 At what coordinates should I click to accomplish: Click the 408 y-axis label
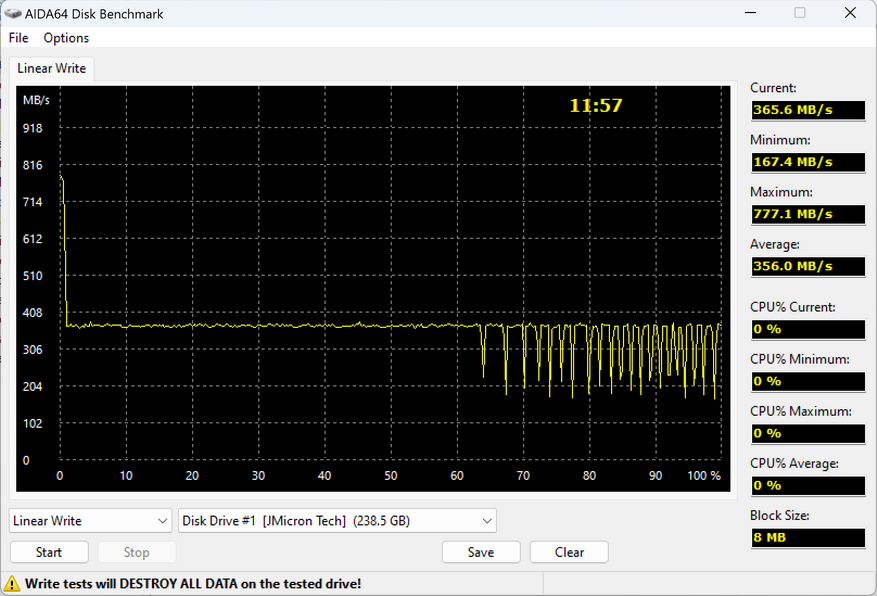[x=32, y=313]
